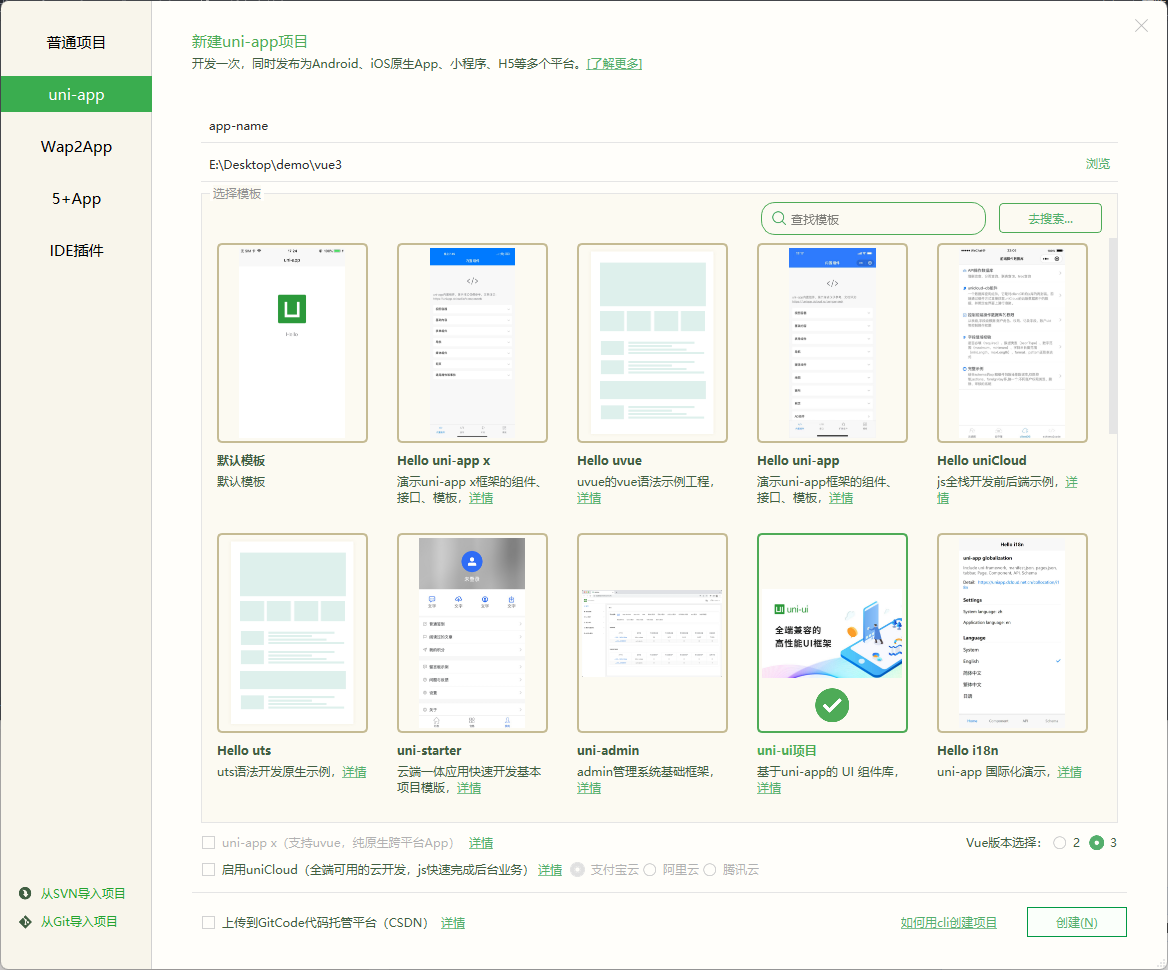Switch to the 普通项目 tab
Viewport: 1168px width, 970px height.
click(x=76, y=43)
